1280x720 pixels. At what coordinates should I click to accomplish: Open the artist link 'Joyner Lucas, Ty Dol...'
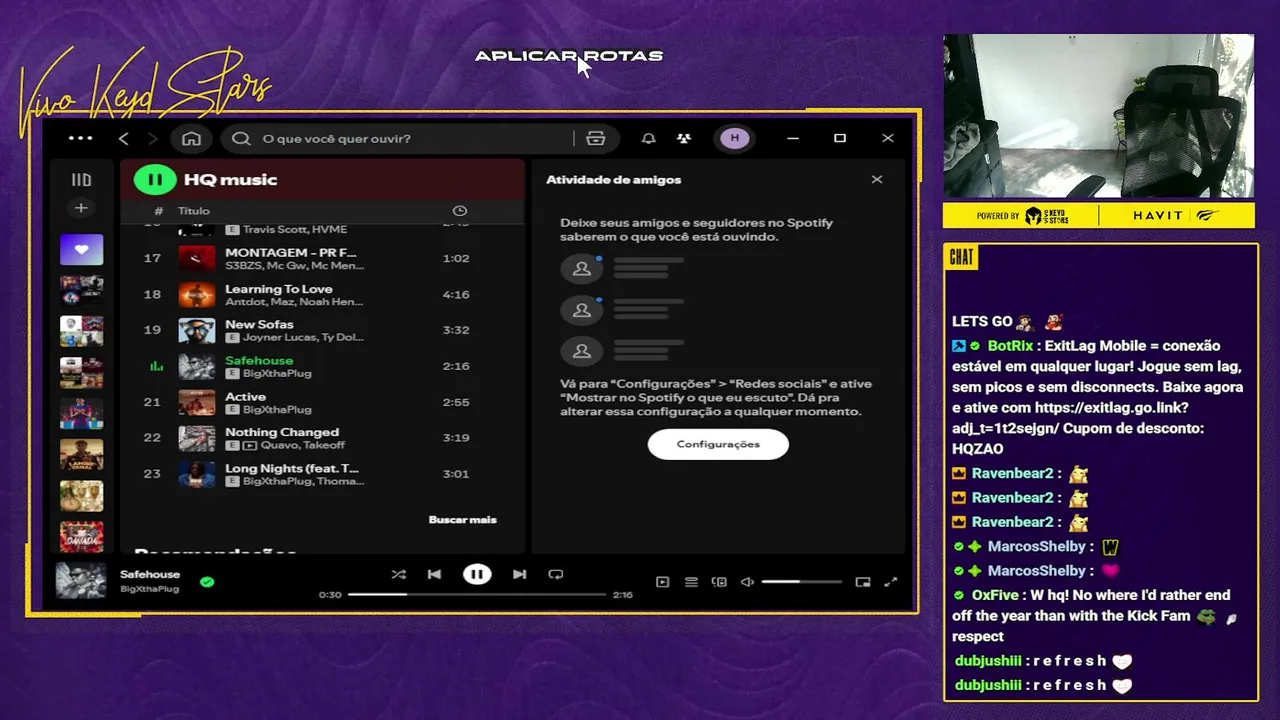tap(303, 337)
